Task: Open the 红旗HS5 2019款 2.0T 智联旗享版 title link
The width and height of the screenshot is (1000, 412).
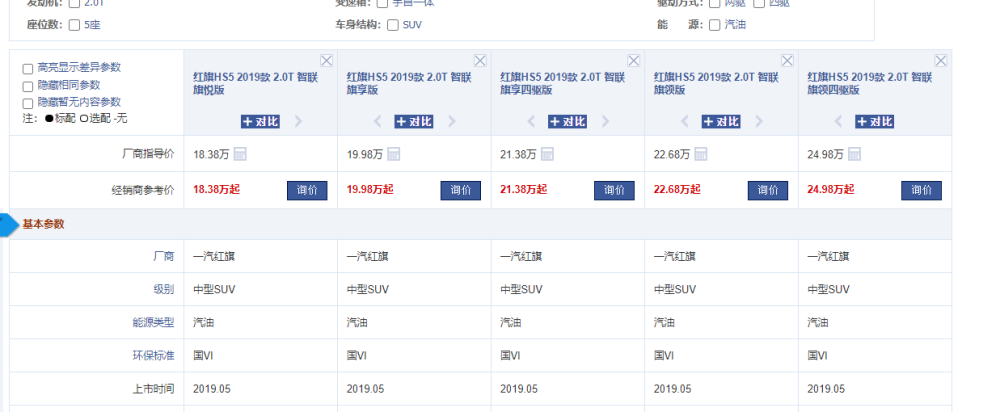Action: [409, 84]
